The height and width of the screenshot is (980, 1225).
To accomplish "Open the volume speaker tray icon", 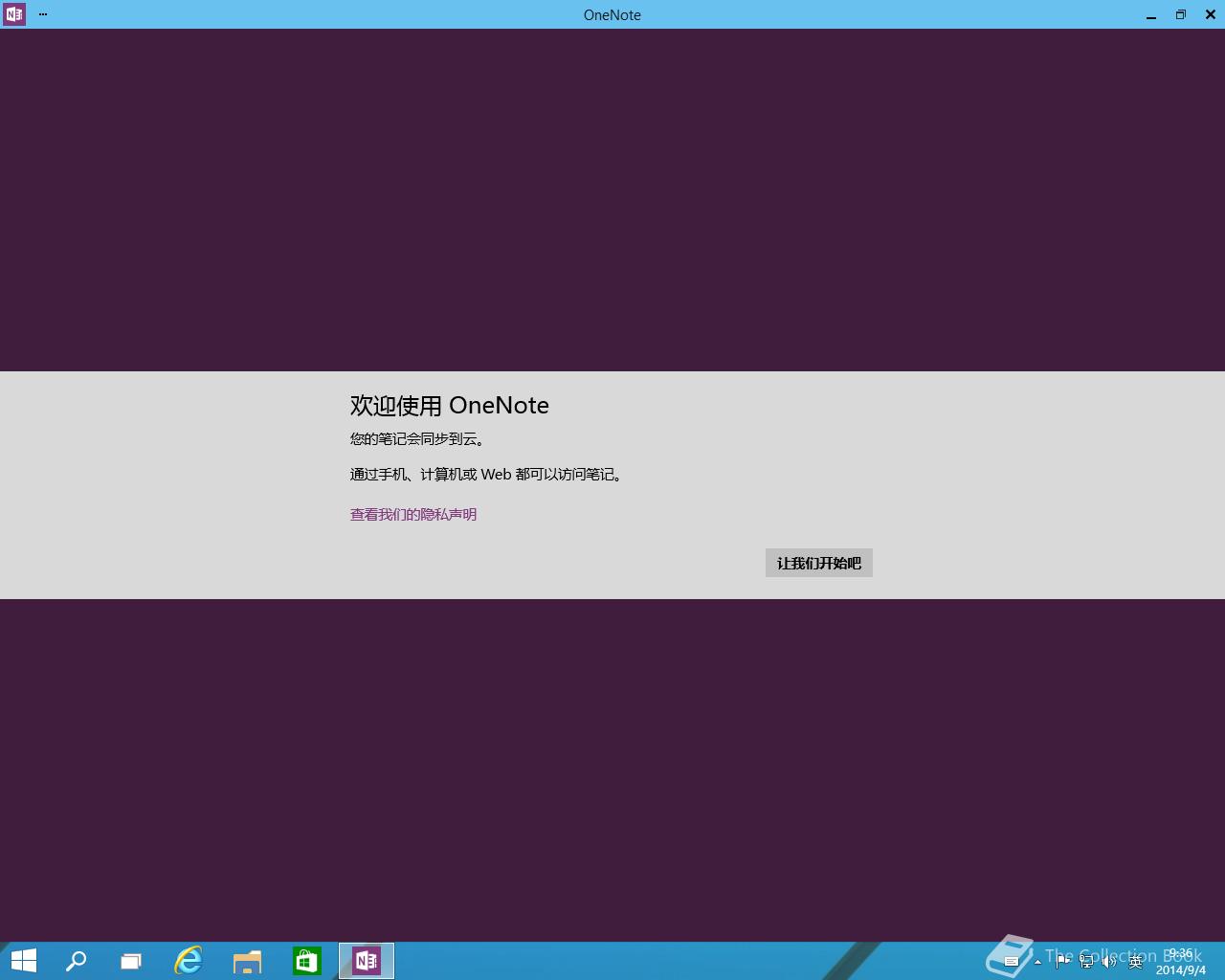I will (1110, 961).
